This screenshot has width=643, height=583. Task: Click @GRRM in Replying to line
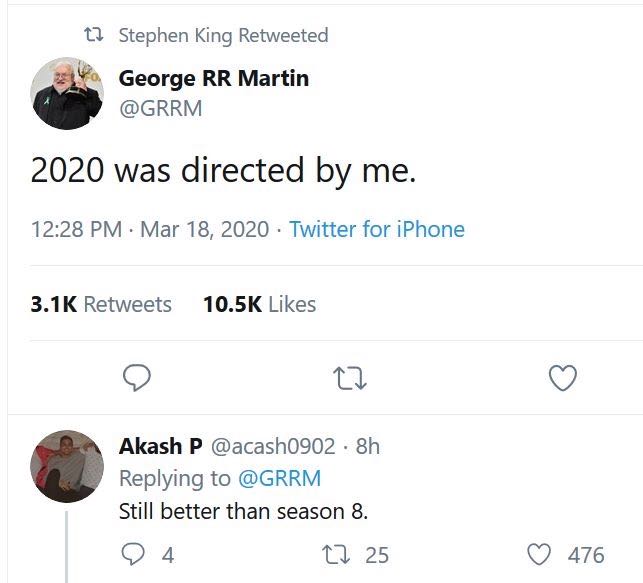tap(283, 478)
